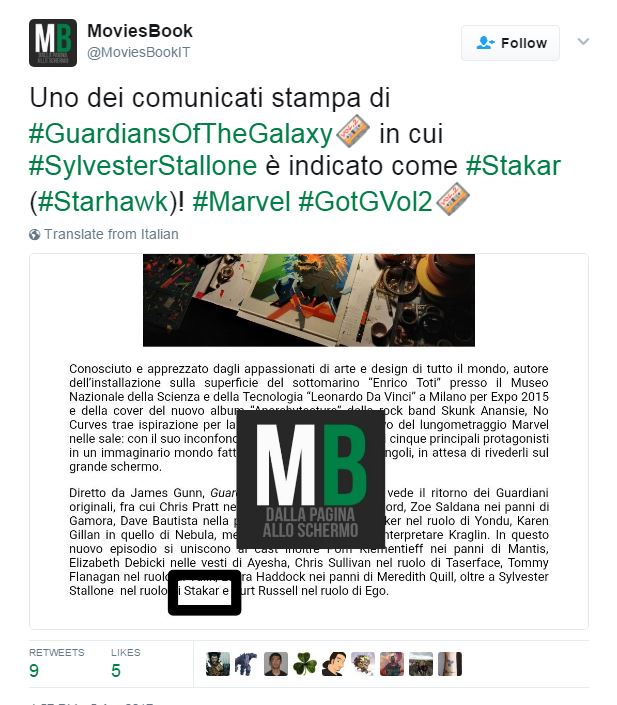Image resolution: width=617 pixels, height=705 pixels.
Task: Open the cartoon man avatar in likers
Action: pyautogui.click(x=334, y=664)
